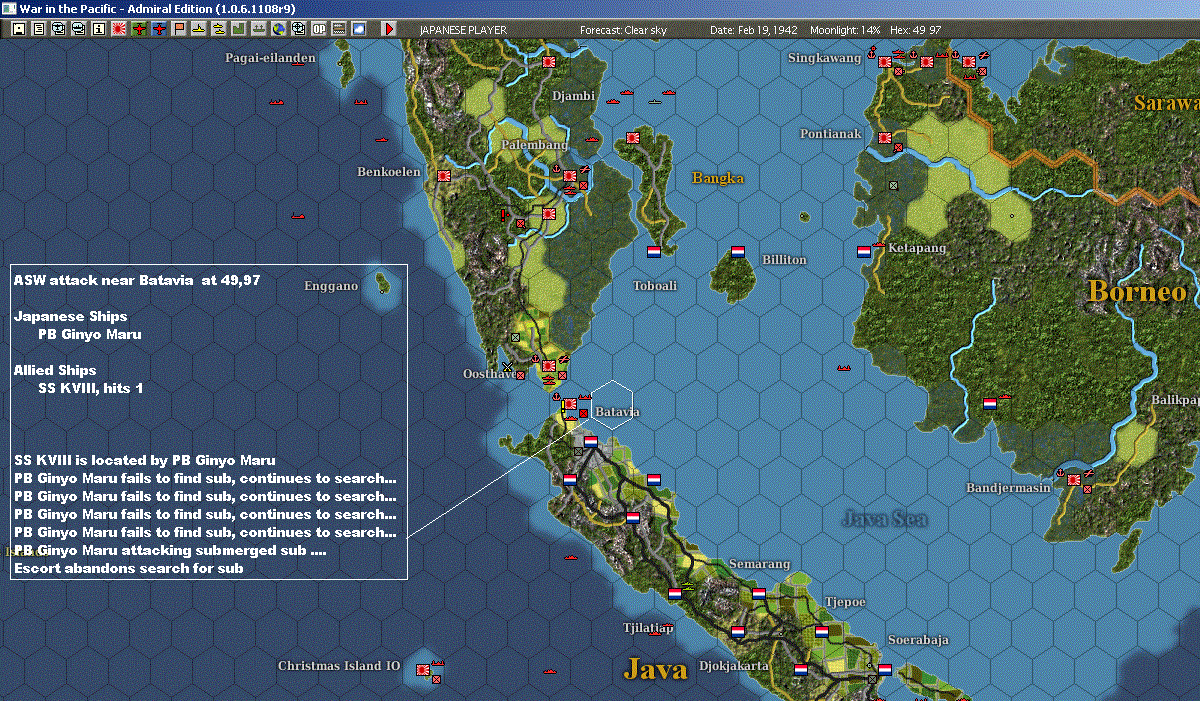Click 'SS KVIII, hits 1' line
1200x701 pixels.
pyautogui.click(x=90, y=388)
